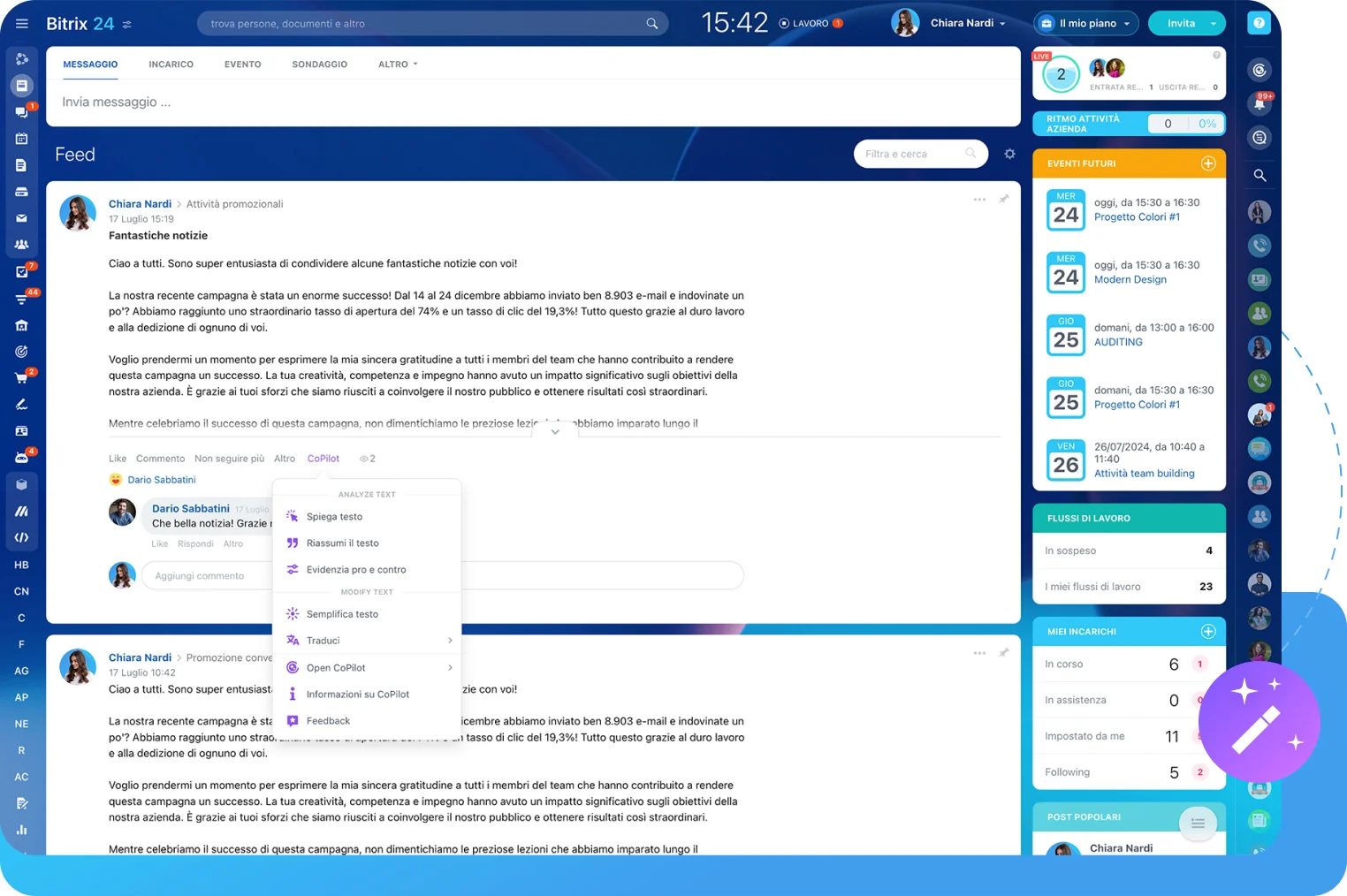Click plus icon in Miei Incarichi header

tap(1207, 632)
